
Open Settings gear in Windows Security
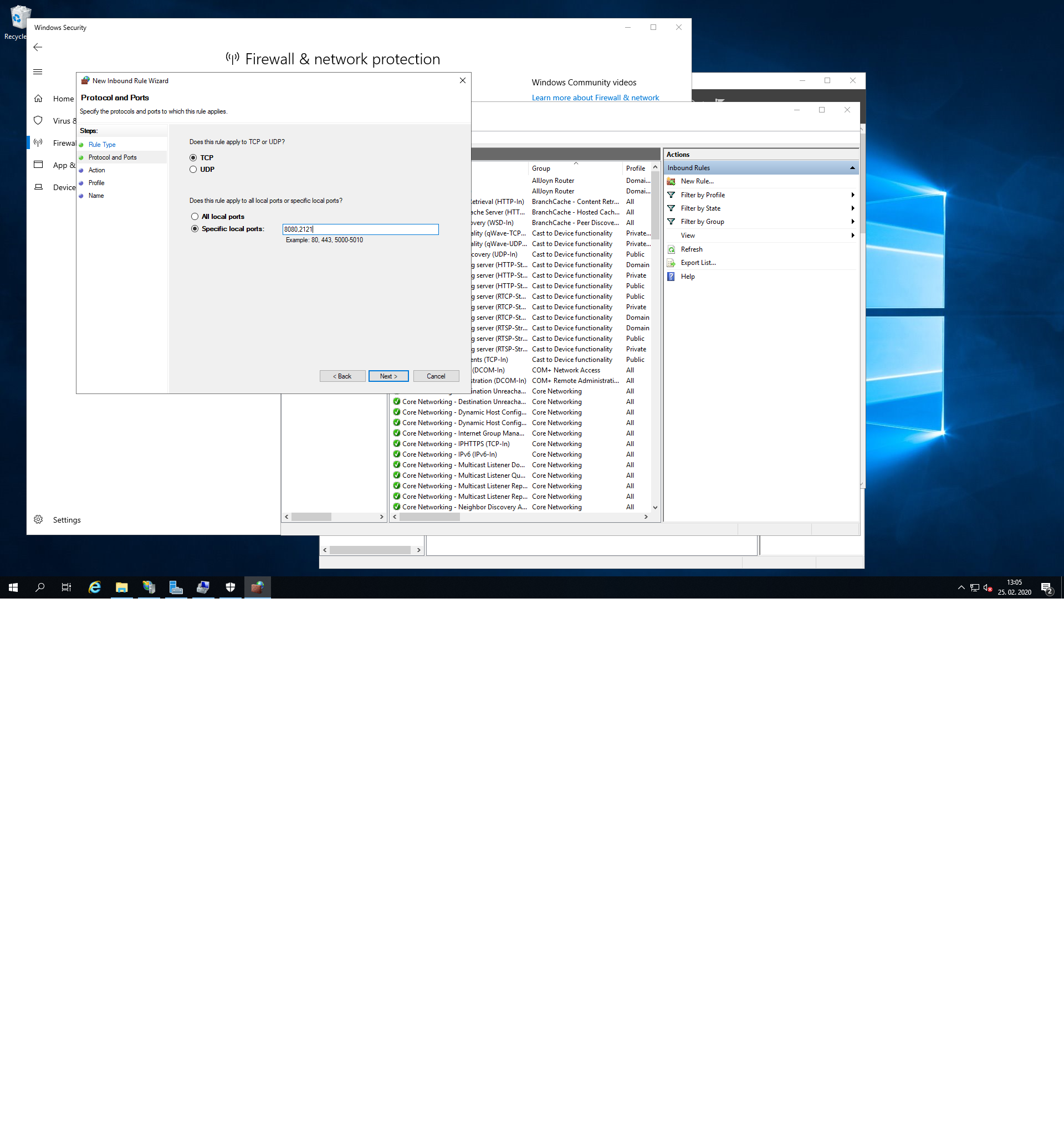tap(38, 520)
